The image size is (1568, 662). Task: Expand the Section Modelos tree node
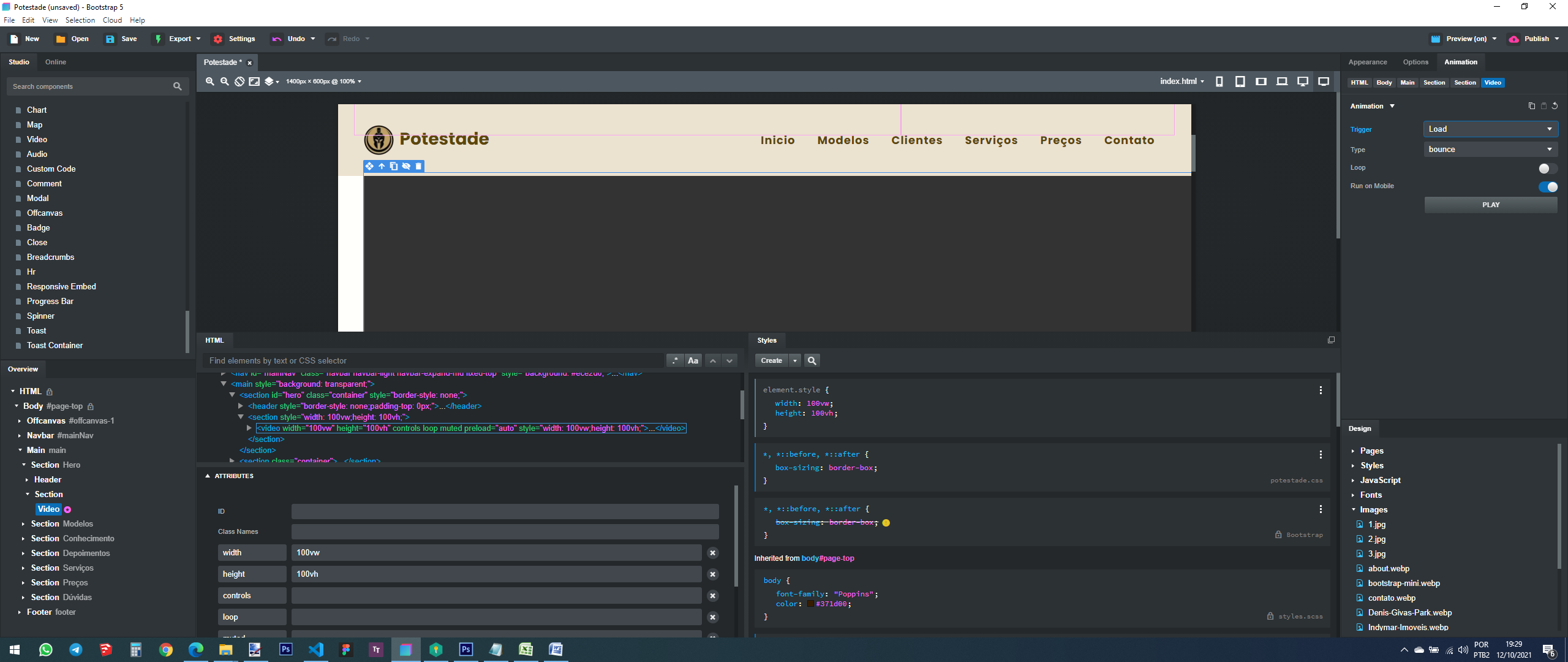click(23, 524)
